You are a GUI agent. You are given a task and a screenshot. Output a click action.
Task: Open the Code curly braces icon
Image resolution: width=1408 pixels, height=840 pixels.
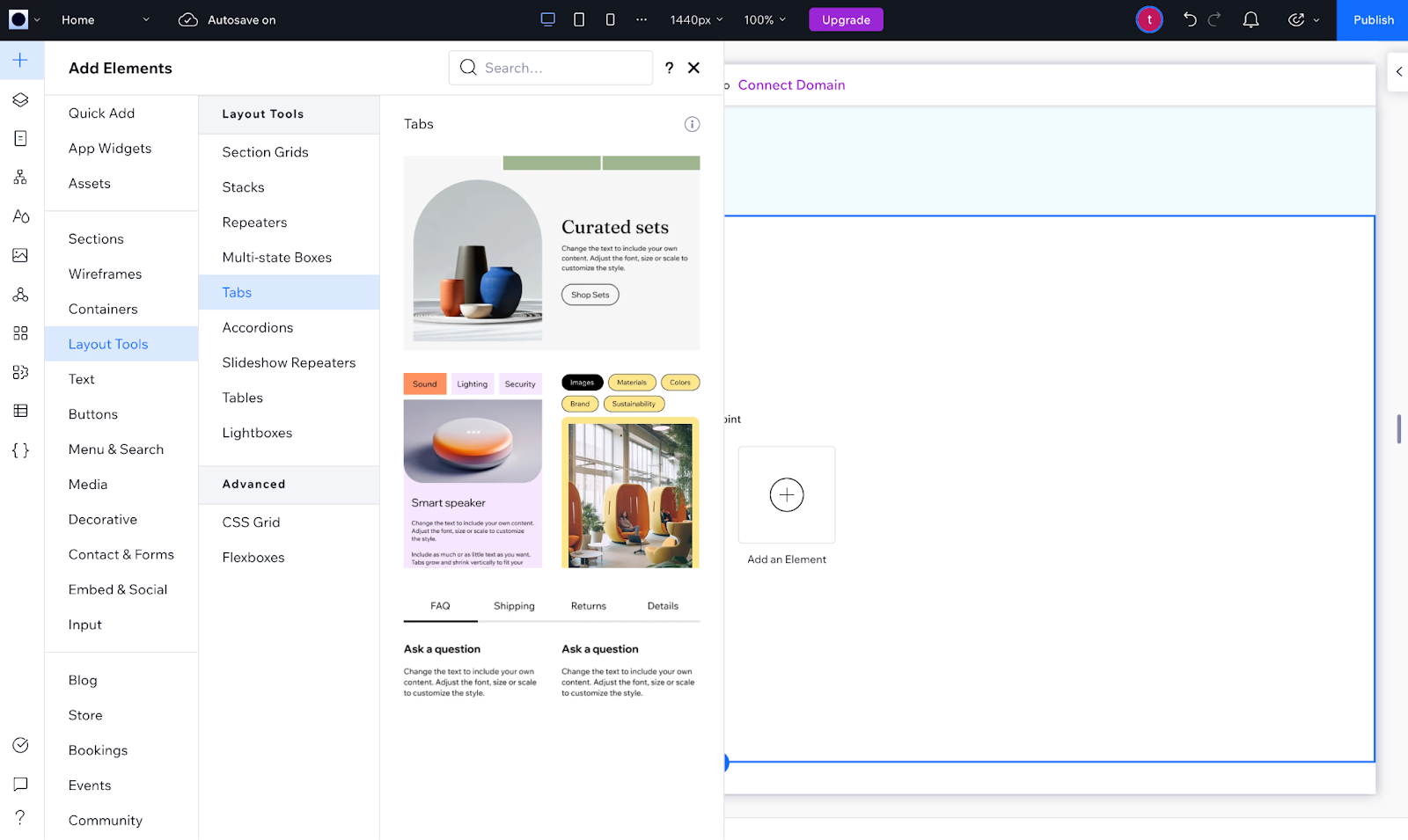(x=20, y=450)
